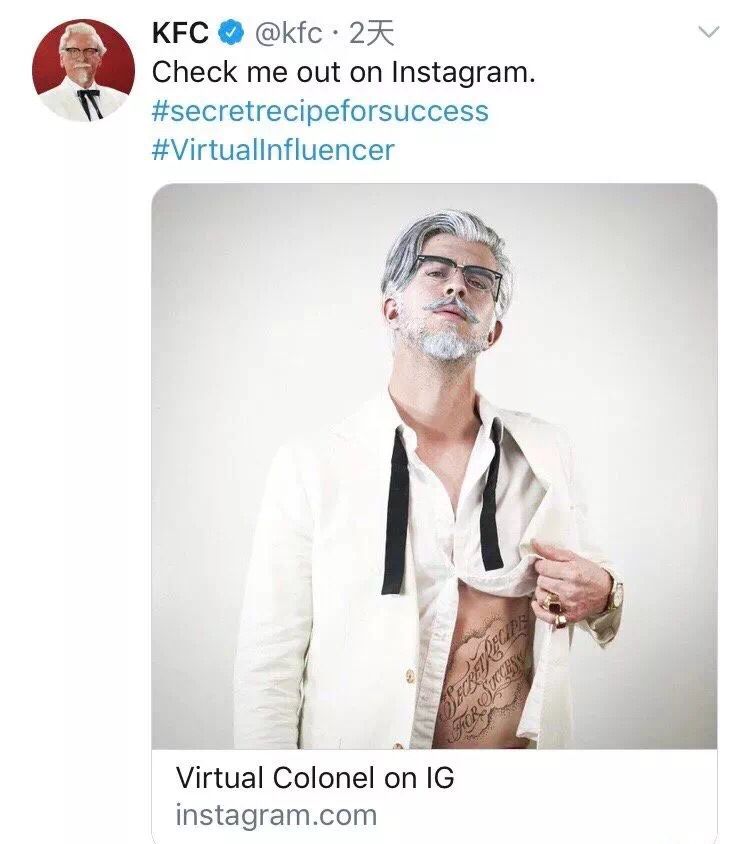
Task: Click the Colonel's gray hair in photo
Action: point(440,235)
